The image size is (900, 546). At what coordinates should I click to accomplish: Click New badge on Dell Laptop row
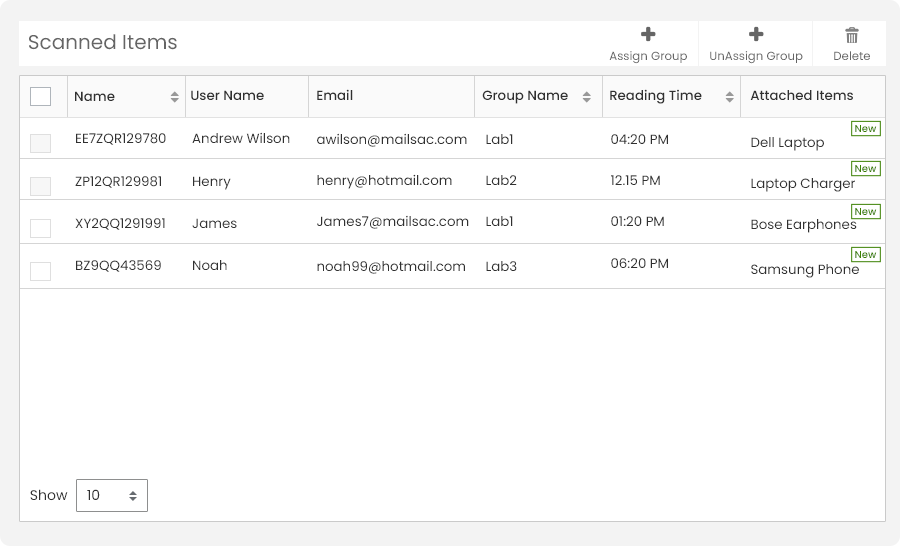[x=865, y=129]
